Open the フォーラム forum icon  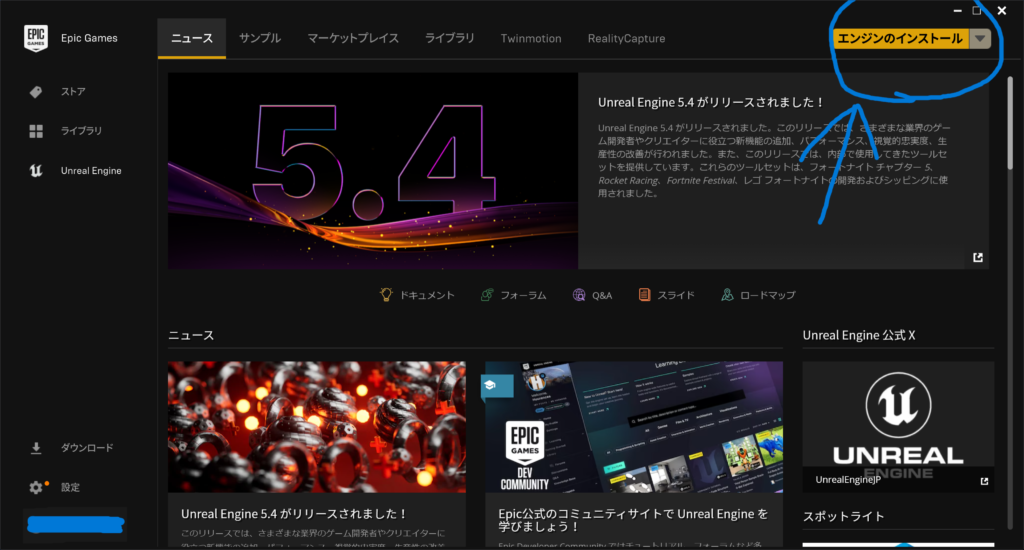[487, 295]
